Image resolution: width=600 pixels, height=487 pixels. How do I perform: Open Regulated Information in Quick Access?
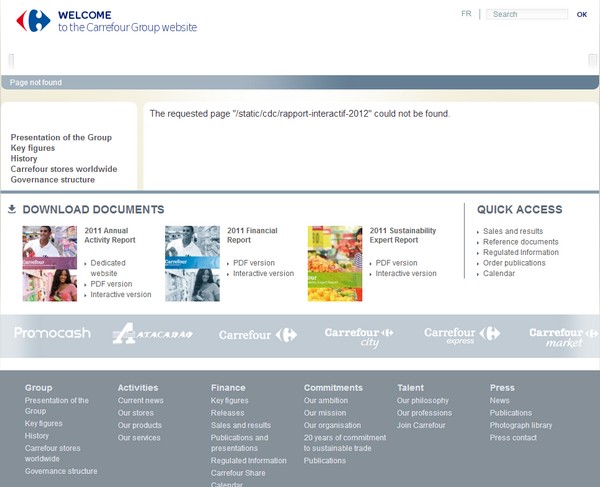point(520,252)
